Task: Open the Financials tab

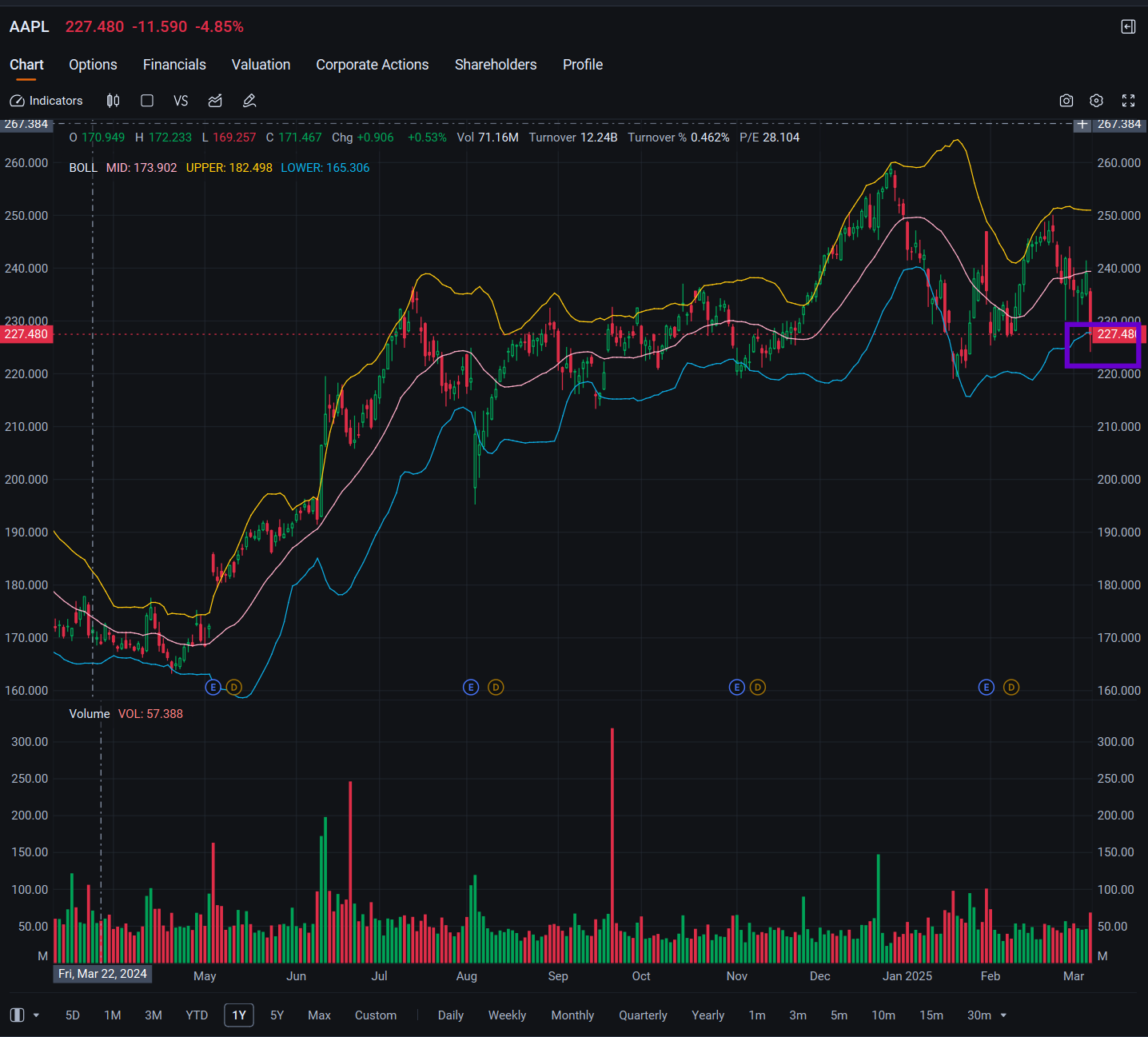Action: point(174,65)
